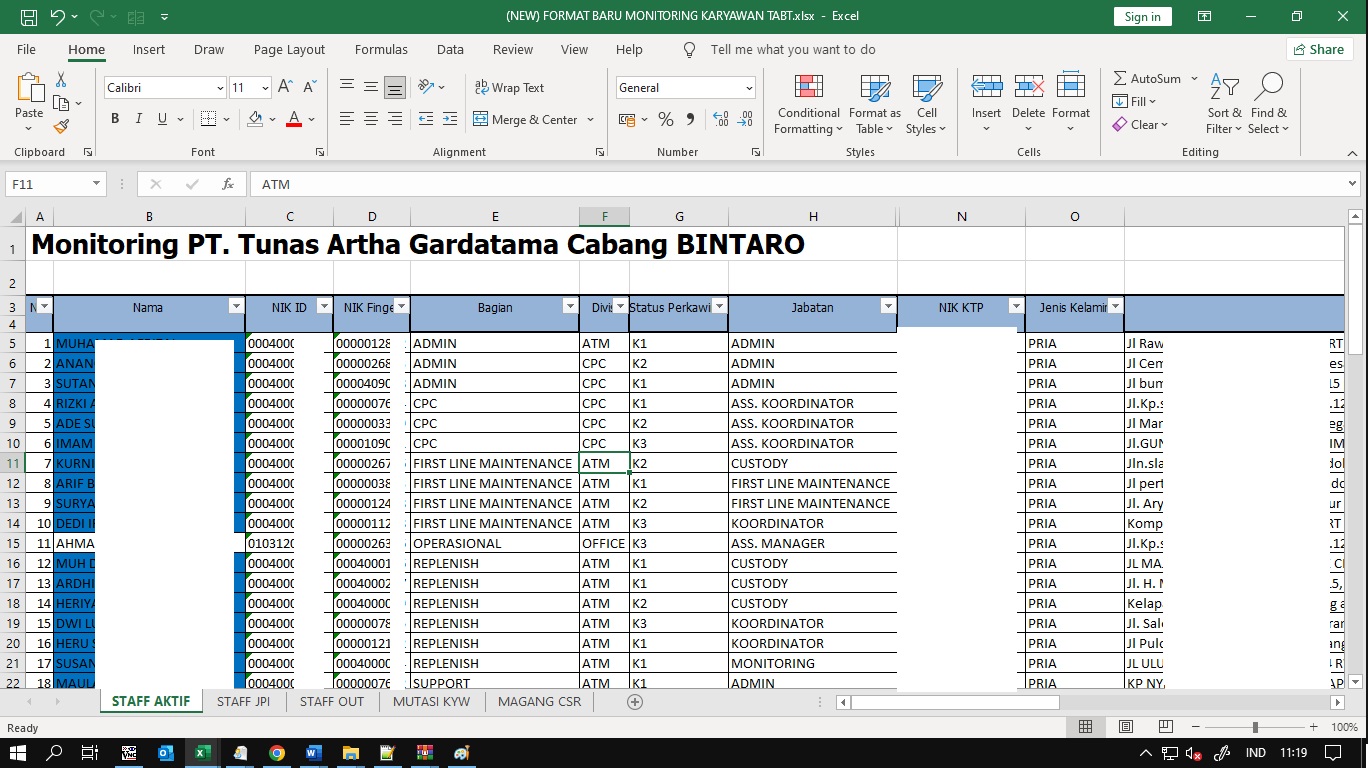Click the Sign in button
The image size is (1368, 768).
pyautogui.click(x=1142, y=16)
